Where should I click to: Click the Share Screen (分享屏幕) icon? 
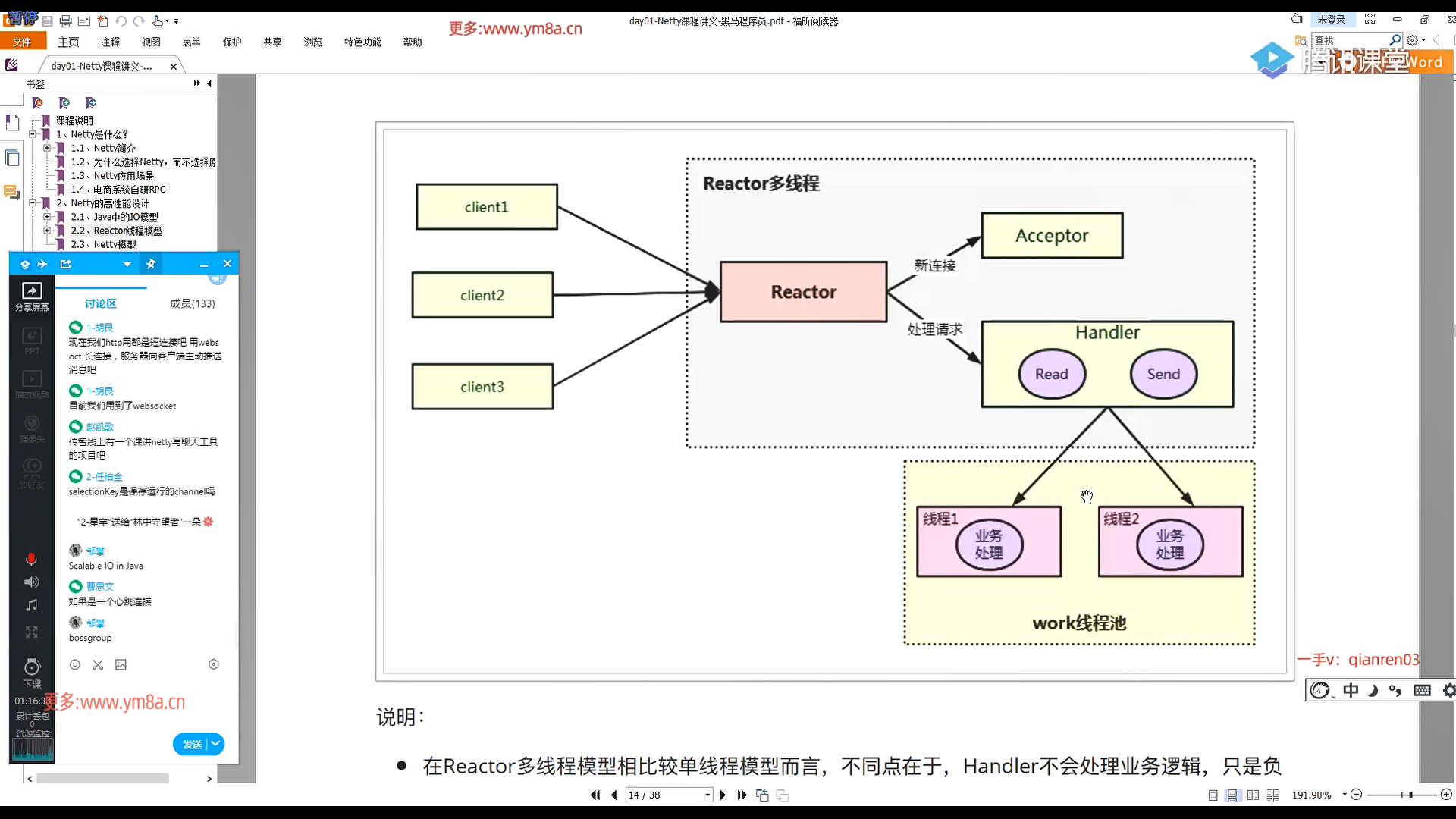[x=32, y=291]
